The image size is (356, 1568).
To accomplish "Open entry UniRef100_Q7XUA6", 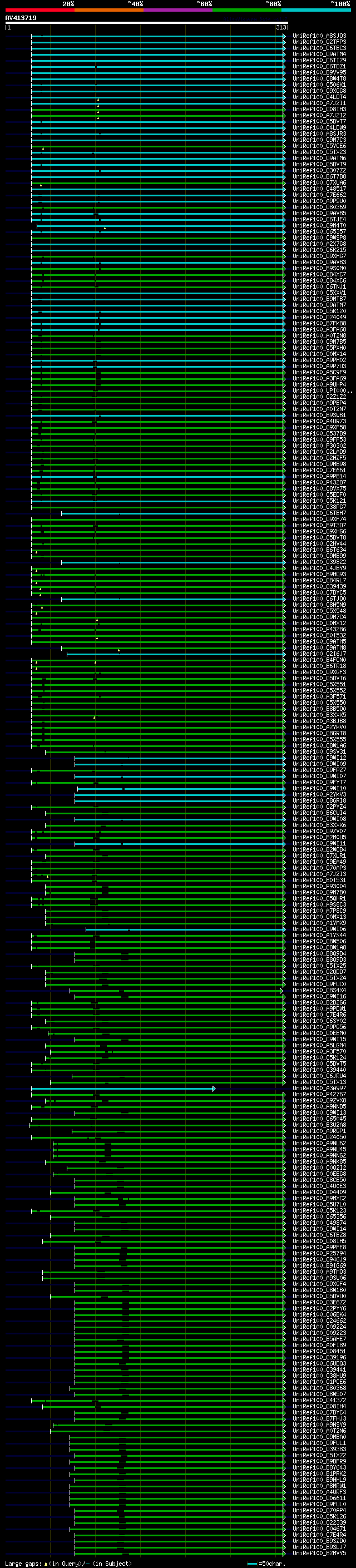I will pos(319,182).
